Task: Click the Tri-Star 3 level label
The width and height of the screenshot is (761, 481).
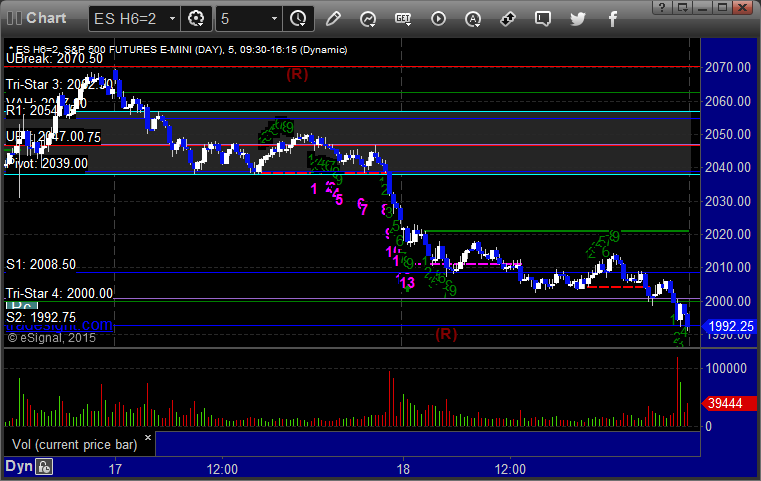Action: tap(59, 84)
